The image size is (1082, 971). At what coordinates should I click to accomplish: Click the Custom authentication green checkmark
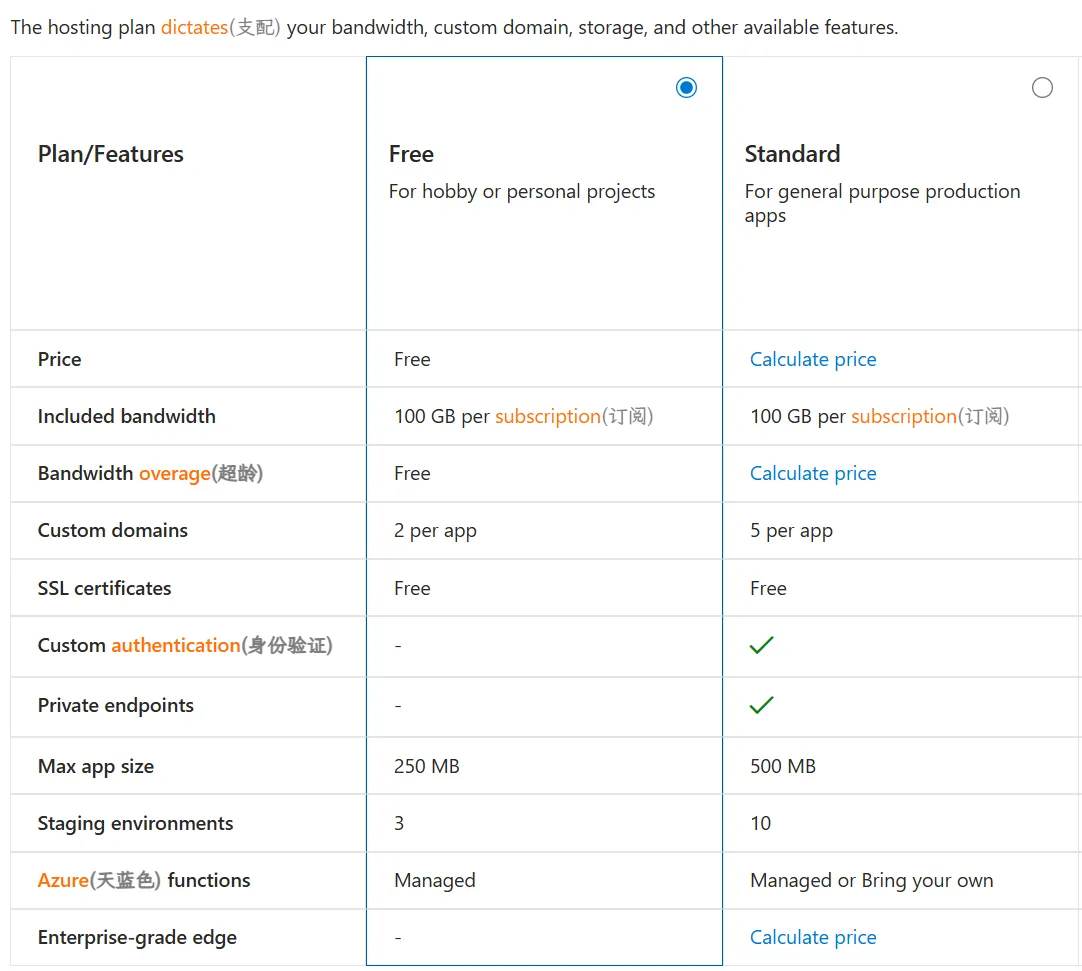click(761, 646)
